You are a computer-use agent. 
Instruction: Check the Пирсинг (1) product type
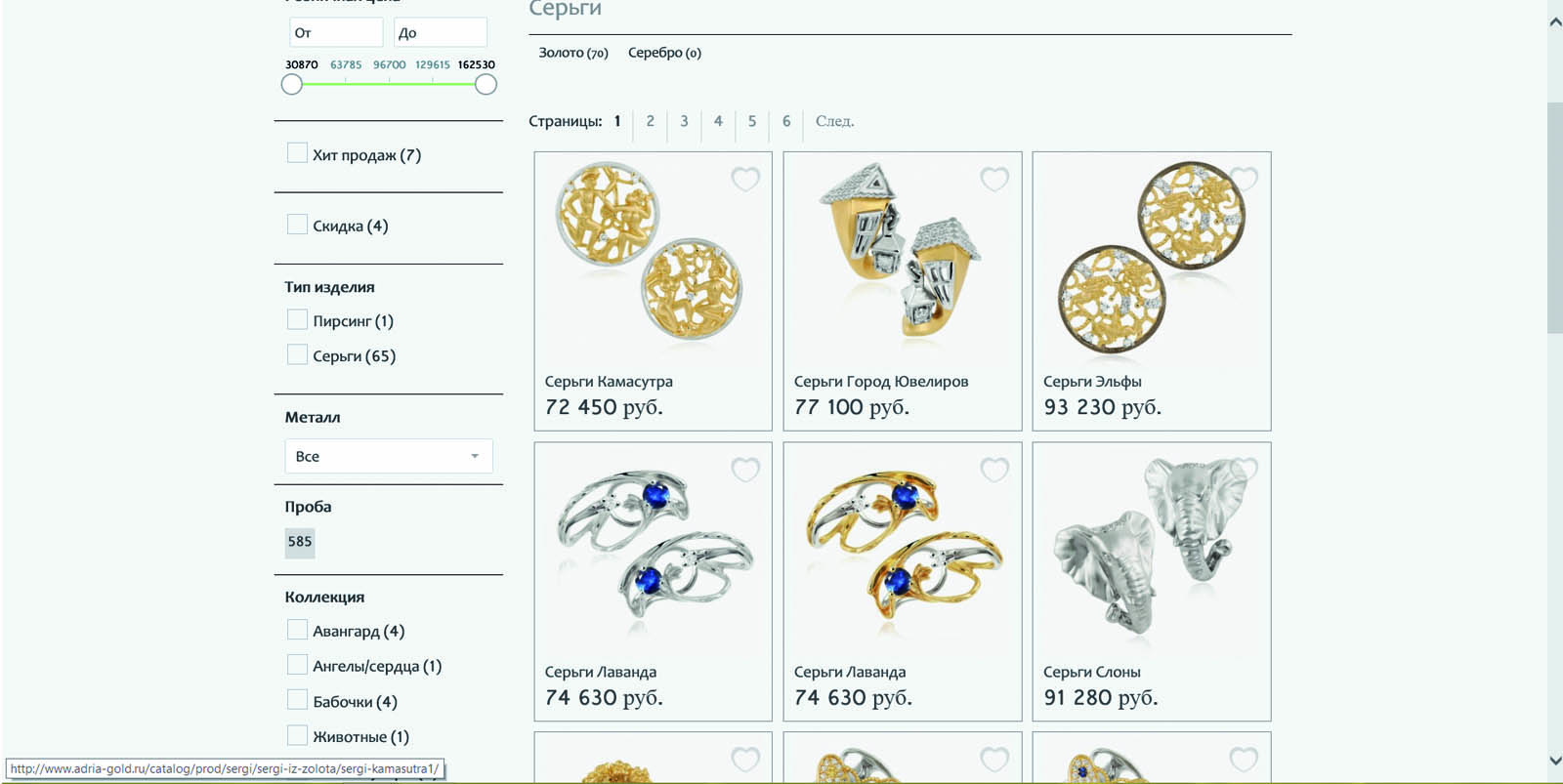297,319
